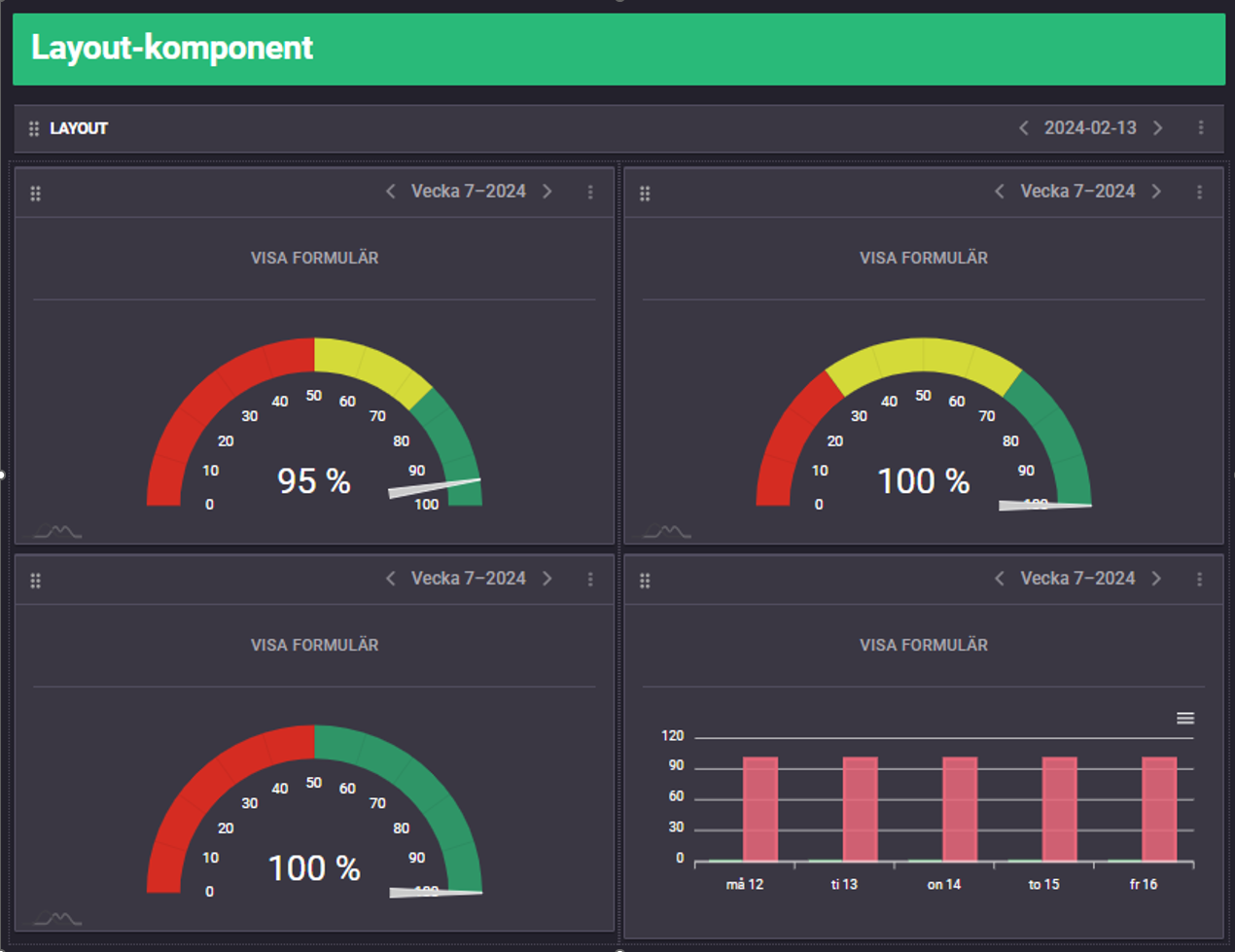Open the three-dot menu in the LAYOUT header

[x=1201, y=128]
